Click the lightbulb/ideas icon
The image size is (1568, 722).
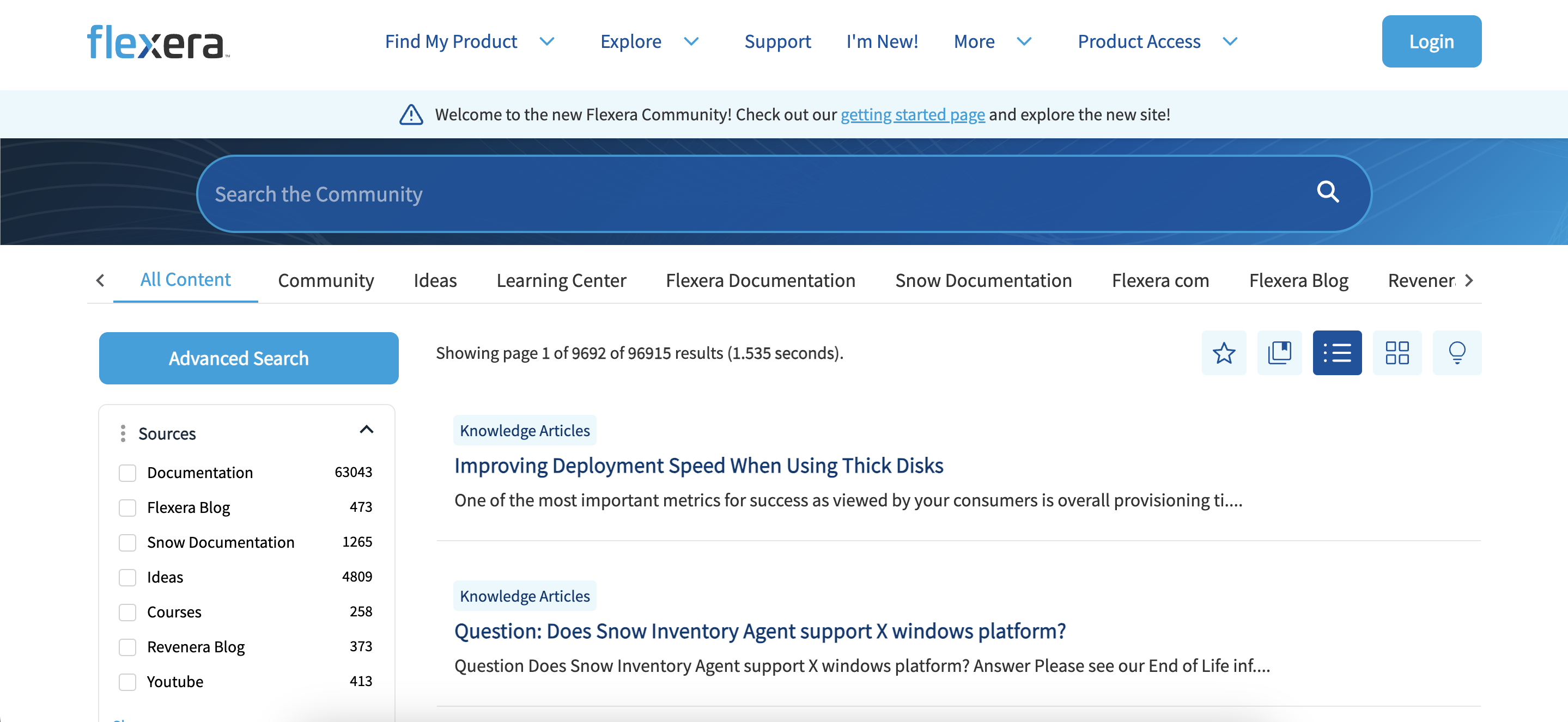click(x=1456, y=352)
